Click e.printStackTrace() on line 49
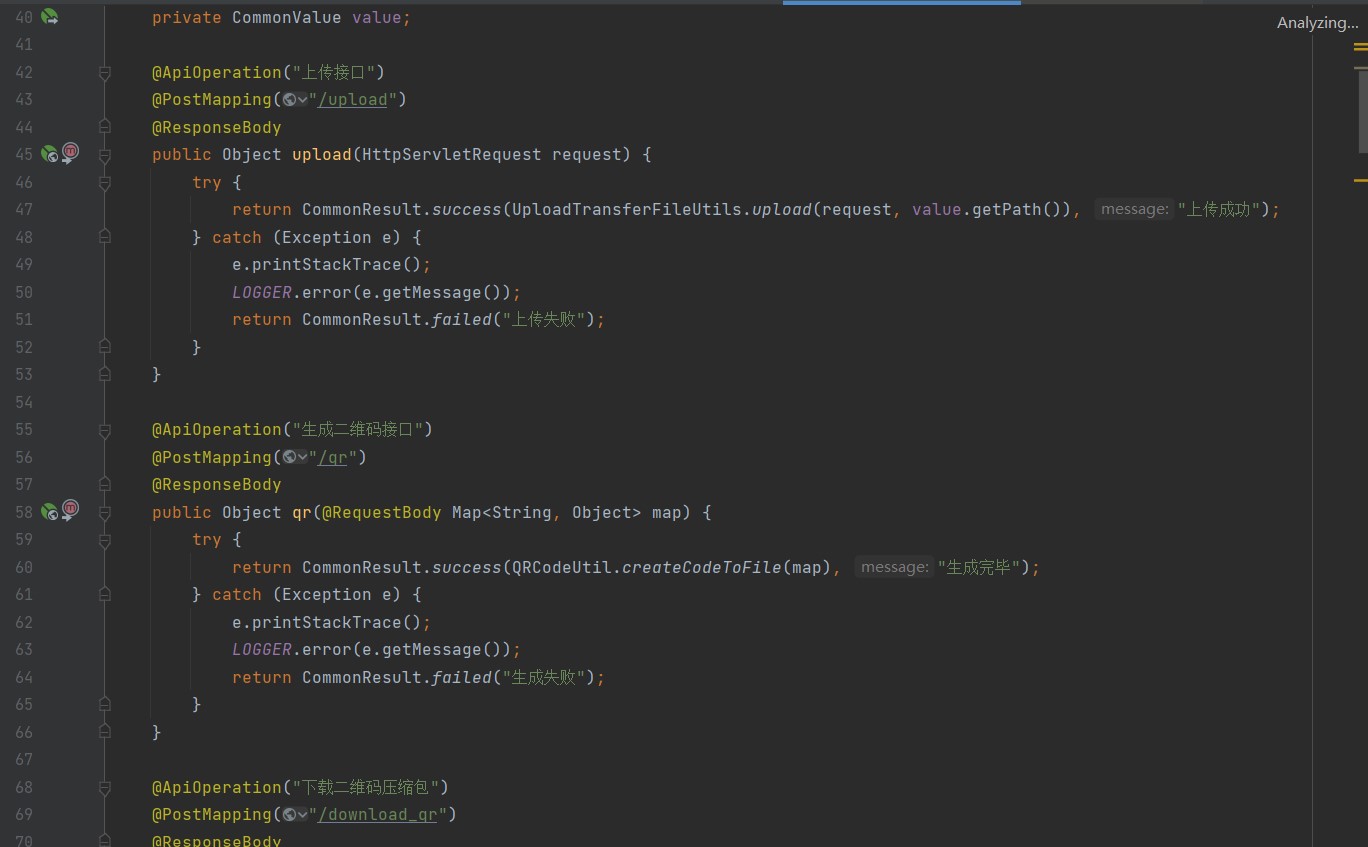 [327, 264]
